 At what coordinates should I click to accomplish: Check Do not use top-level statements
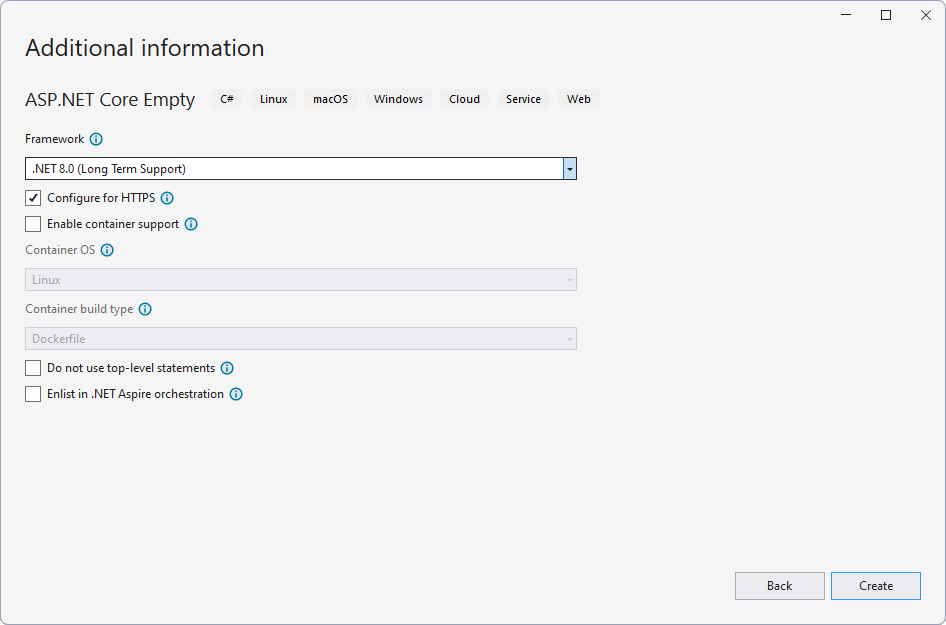33,368
